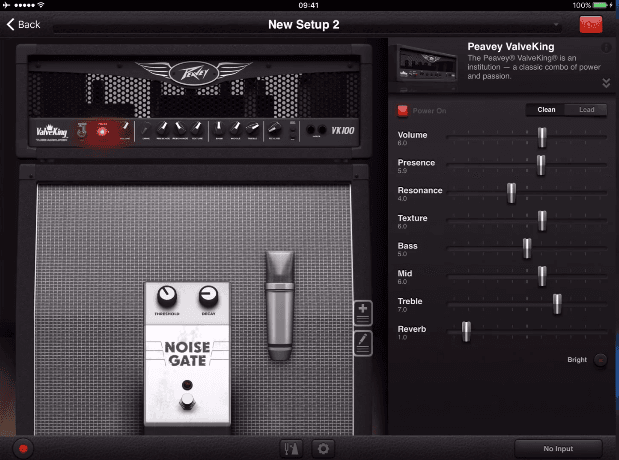Open the New Setup 2 title dropdown arrow
The height and width of the screenshot is (460, 619).
[x=556, y=24]
